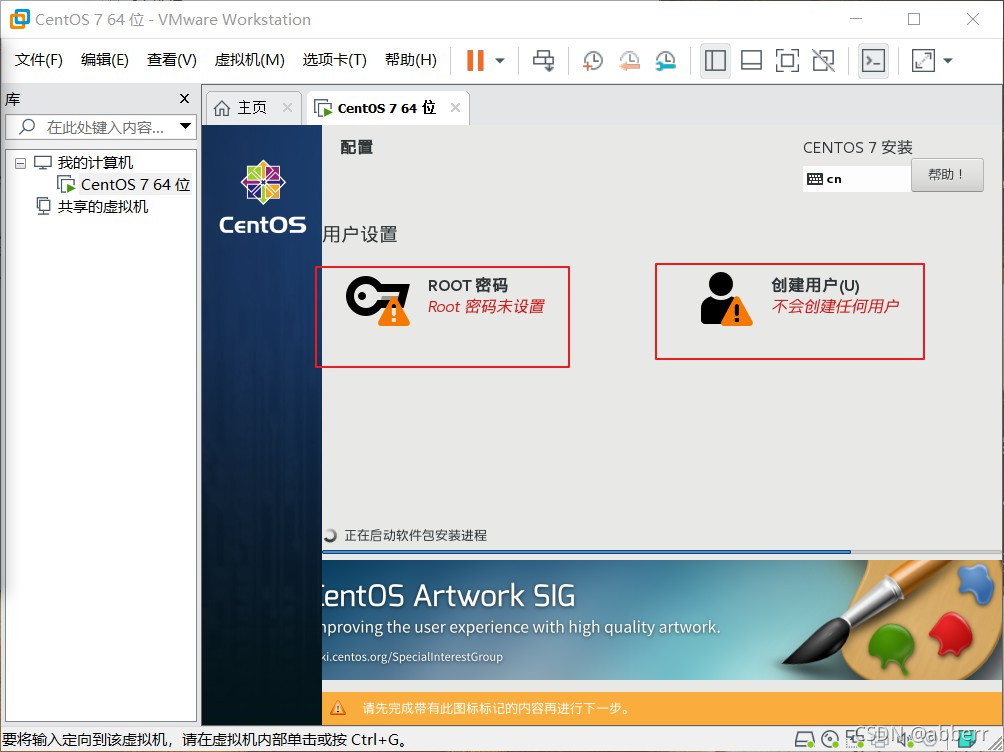
Task: Click the 用户设置 heading
Action: [360, 234]
